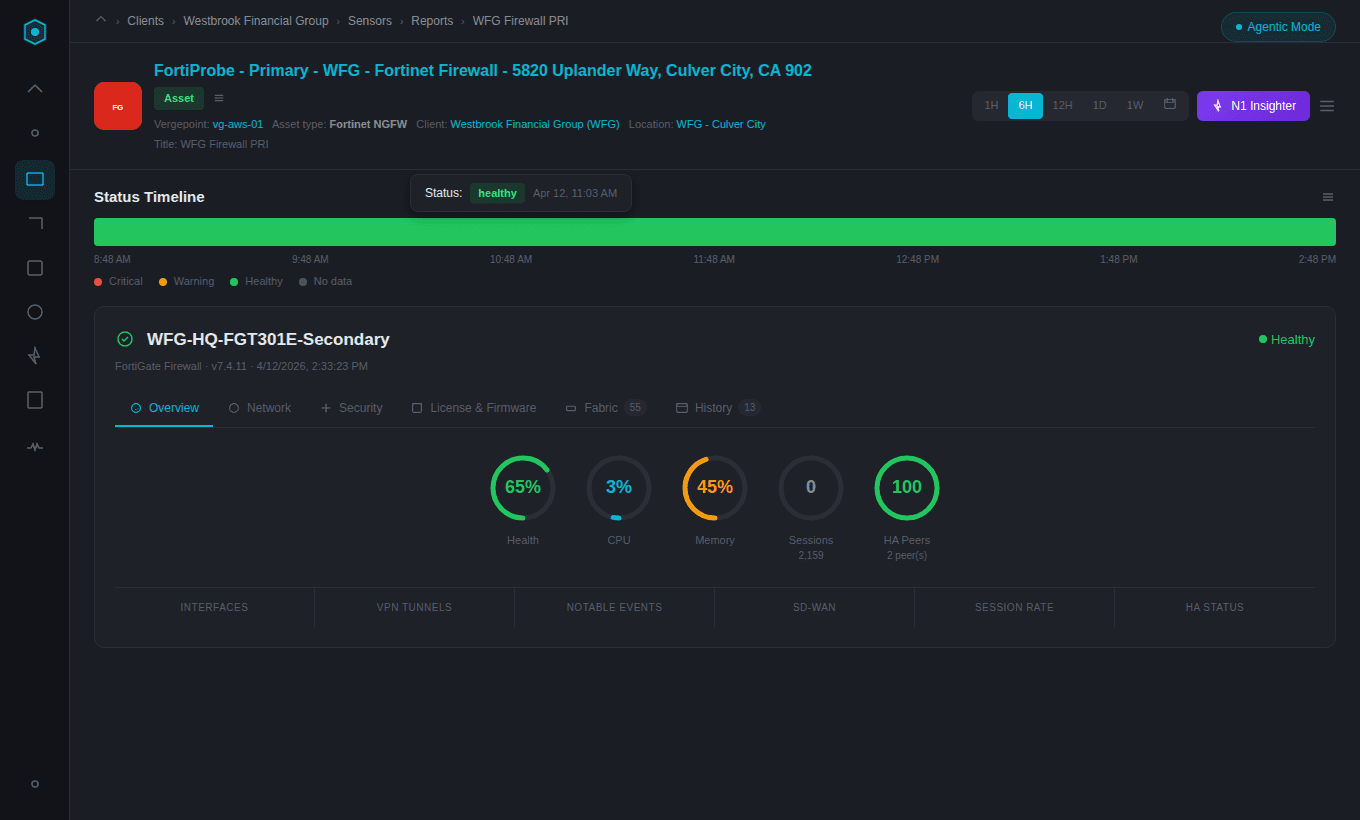
Task: Toggle the No data legend entry
Action: (x=325, y=281)
